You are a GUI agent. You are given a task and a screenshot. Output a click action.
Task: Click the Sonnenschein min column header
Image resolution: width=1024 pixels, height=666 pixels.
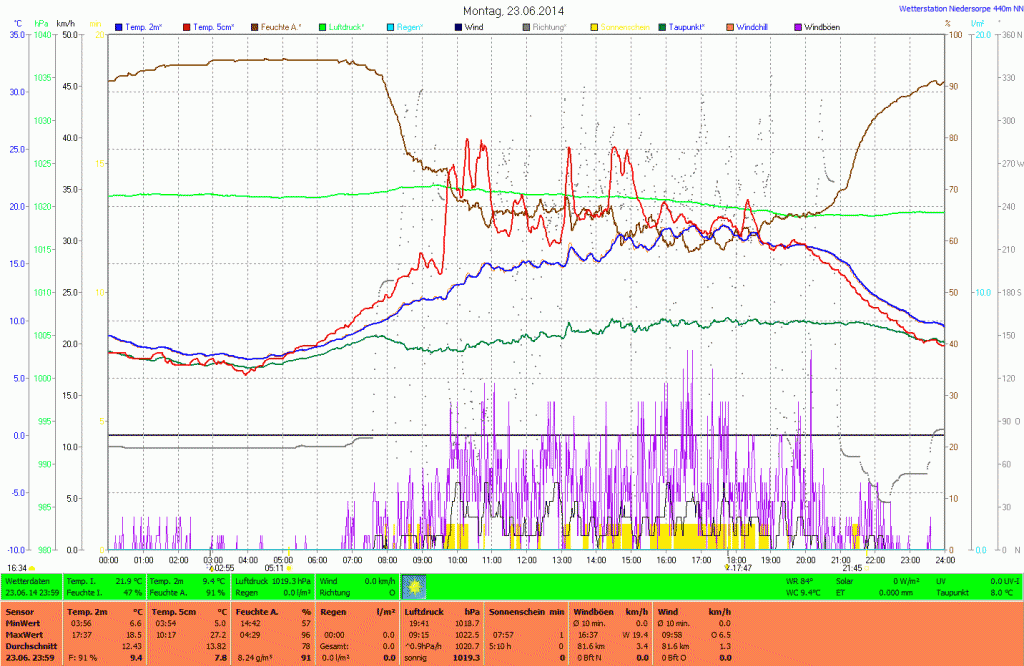(x=527, y=611)
